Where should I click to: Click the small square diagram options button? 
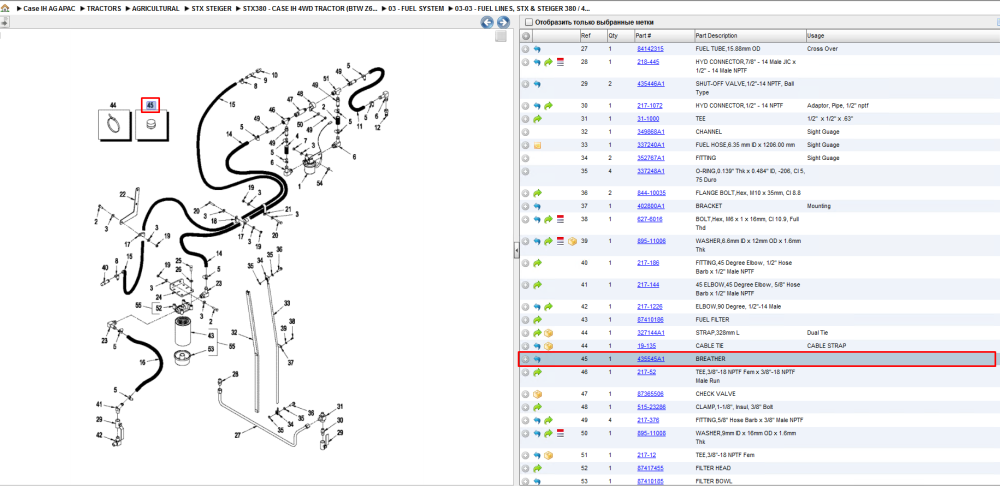click(501, 36)
